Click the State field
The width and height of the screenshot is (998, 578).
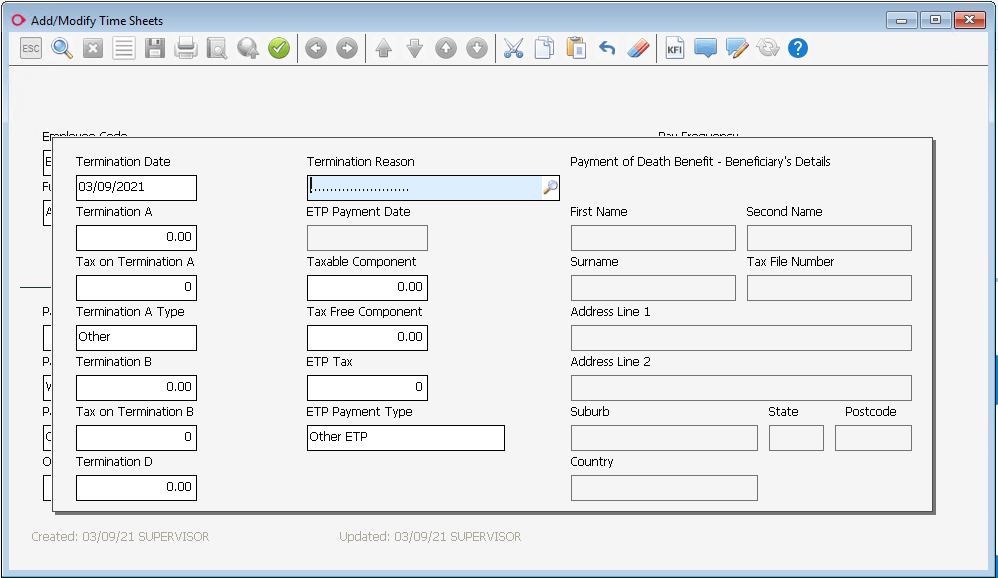click(796, 438)
